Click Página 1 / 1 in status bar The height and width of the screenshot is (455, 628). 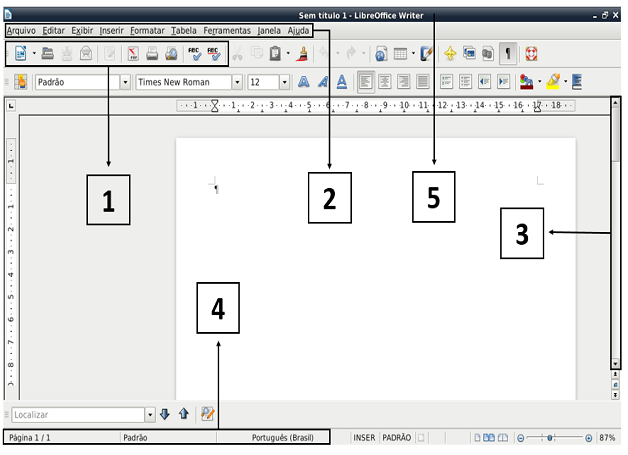click(30, 438)
